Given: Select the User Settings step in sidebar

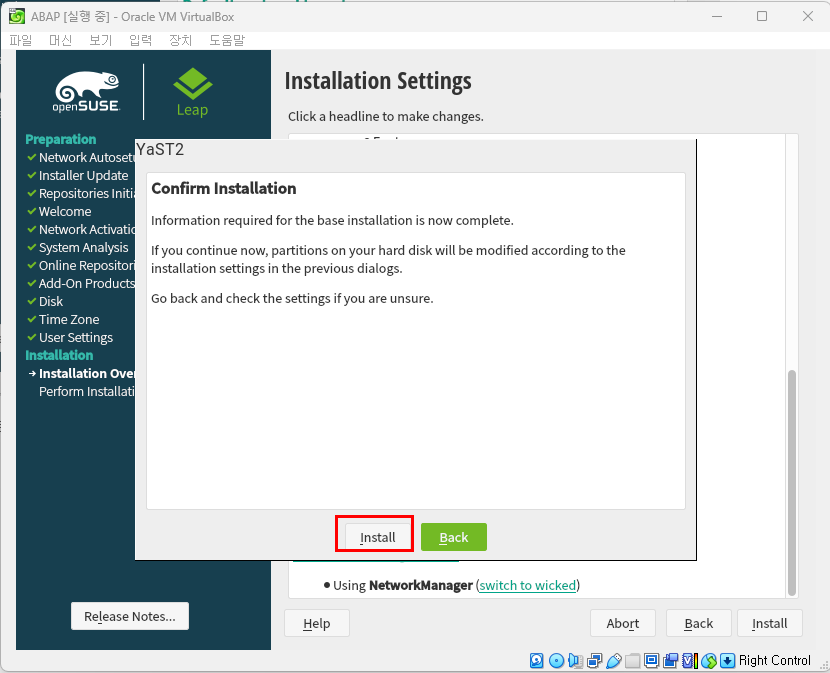Looking at the screenshot, I should click(76, 337).
